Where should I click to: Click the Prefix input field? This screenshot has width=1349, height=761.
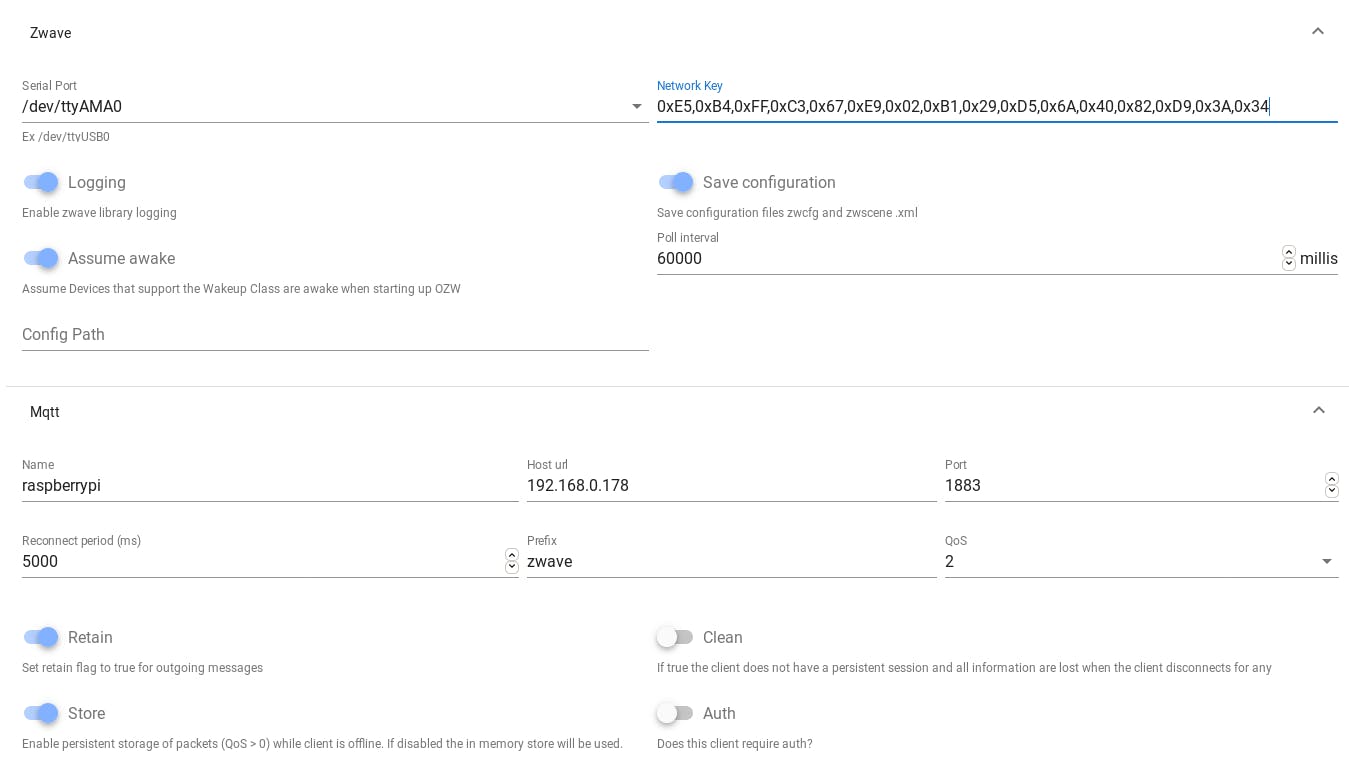pos(731,562)
